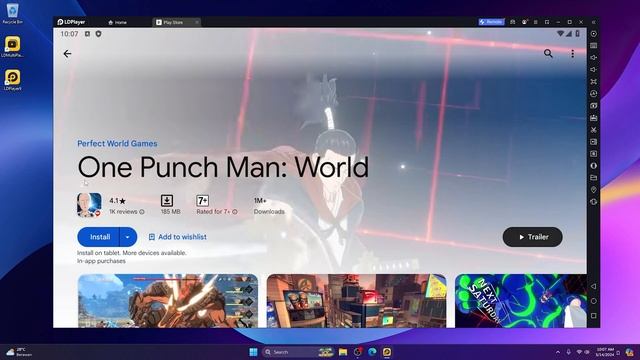
Task: Open the three-dot overflow menu in Play Store
Action: pos(573,54)
